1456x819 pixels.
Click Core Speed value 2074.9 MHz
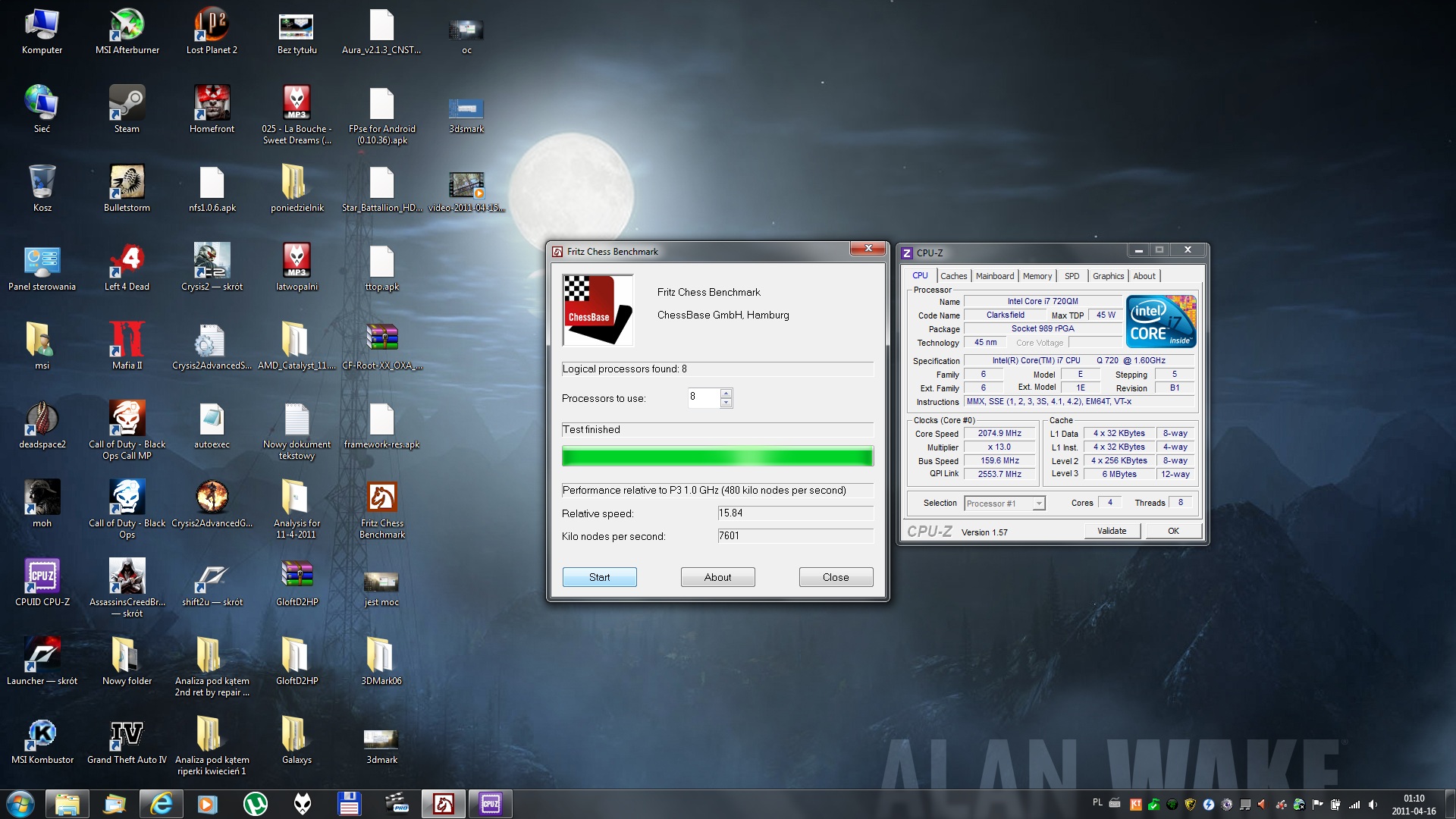[x=999, y=434]
